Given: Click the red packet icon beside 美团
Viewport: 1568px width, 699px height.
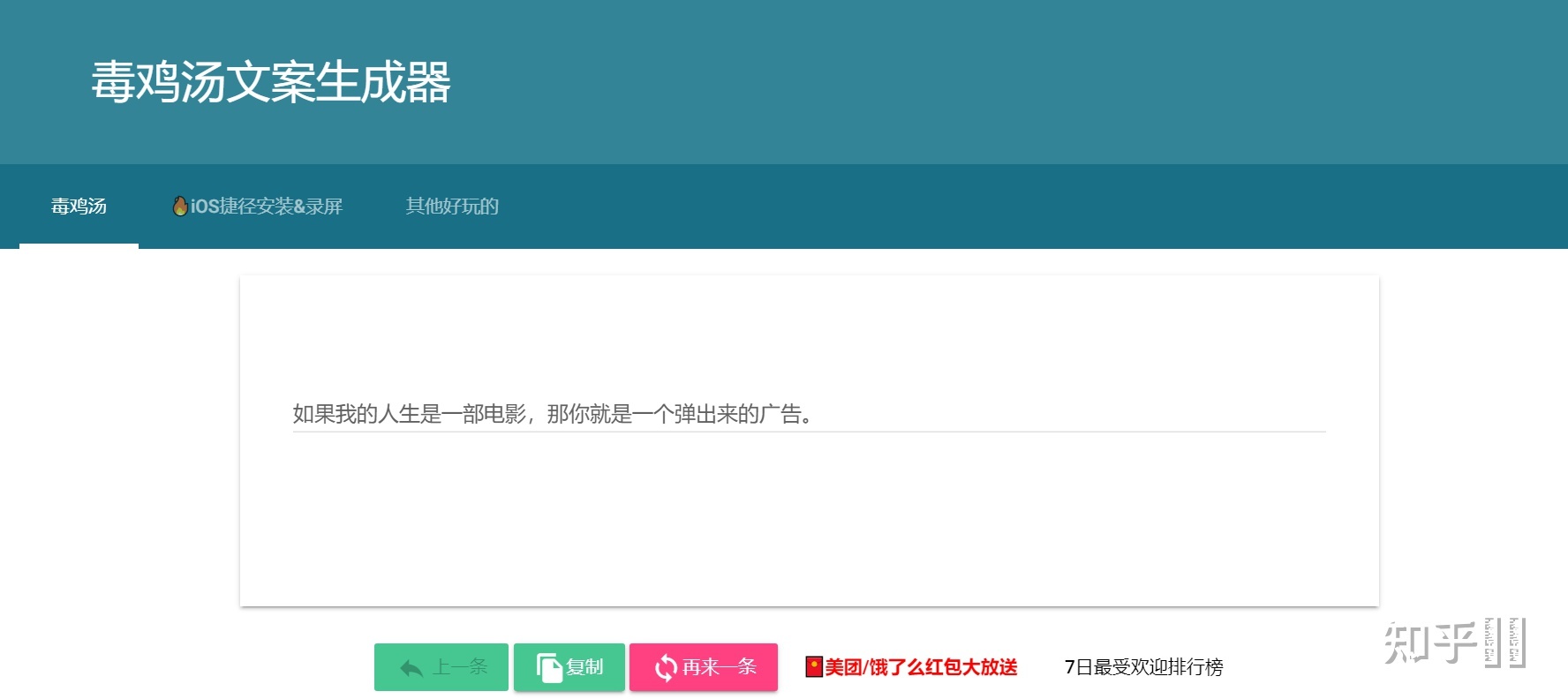Looking at the screenshot, I should [814, 667].
